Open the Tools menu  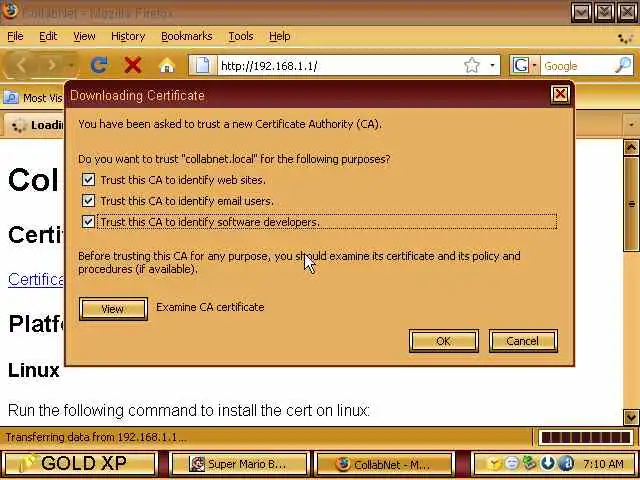[x=241, y=36]
